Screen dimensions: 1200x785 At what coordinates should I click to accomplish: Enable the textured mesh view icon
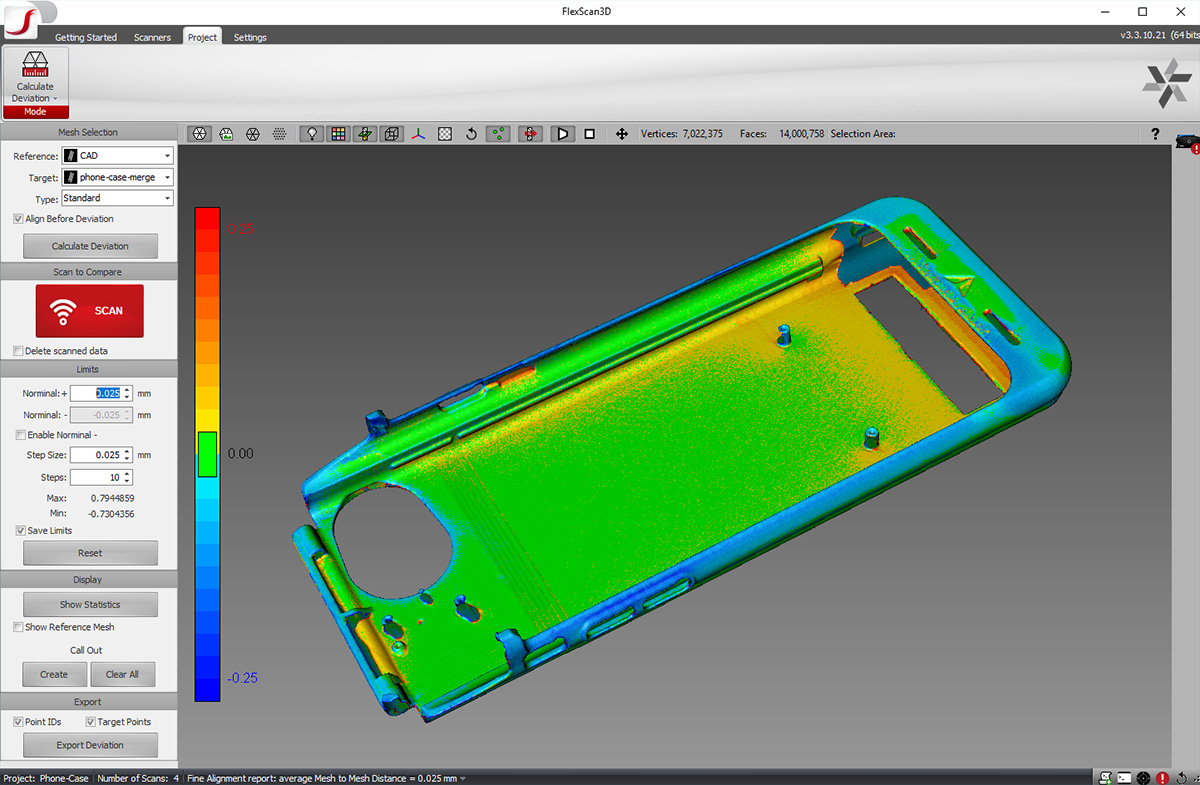pos(226,133)
